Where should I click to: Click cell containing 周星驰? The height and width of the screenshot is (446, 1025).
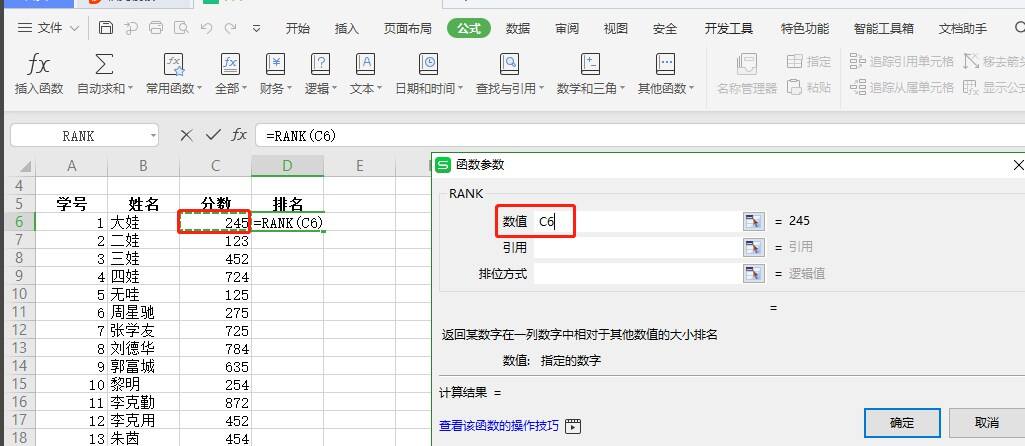143,313
